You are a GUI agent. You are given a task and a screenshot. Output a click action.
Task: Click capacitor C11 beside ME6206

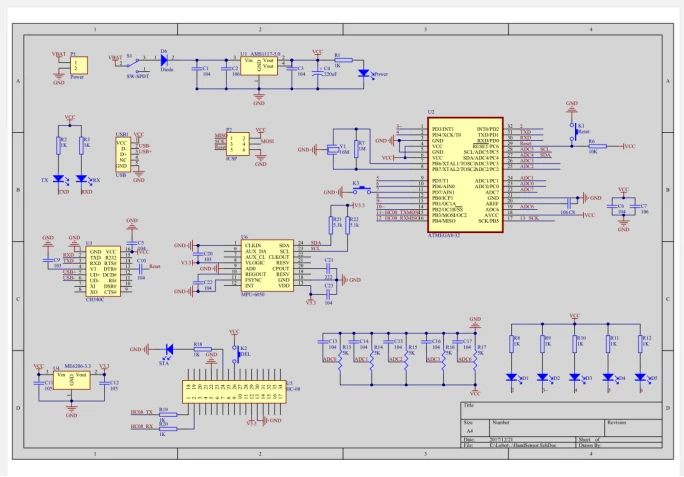tap(39, 383)
